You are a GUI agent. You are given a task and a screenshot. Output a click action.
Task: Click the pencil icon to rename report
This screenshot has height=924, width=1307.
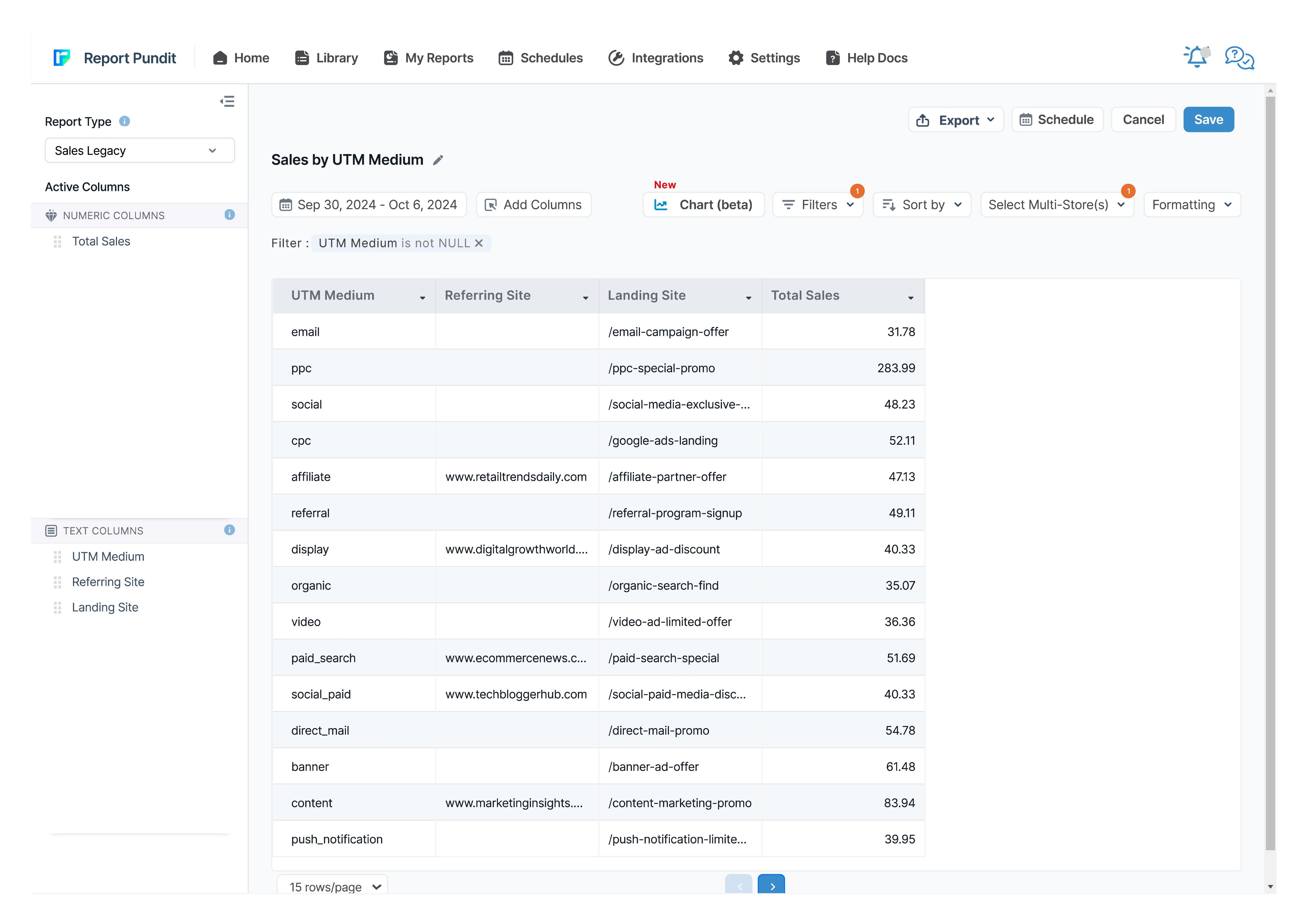438,160
